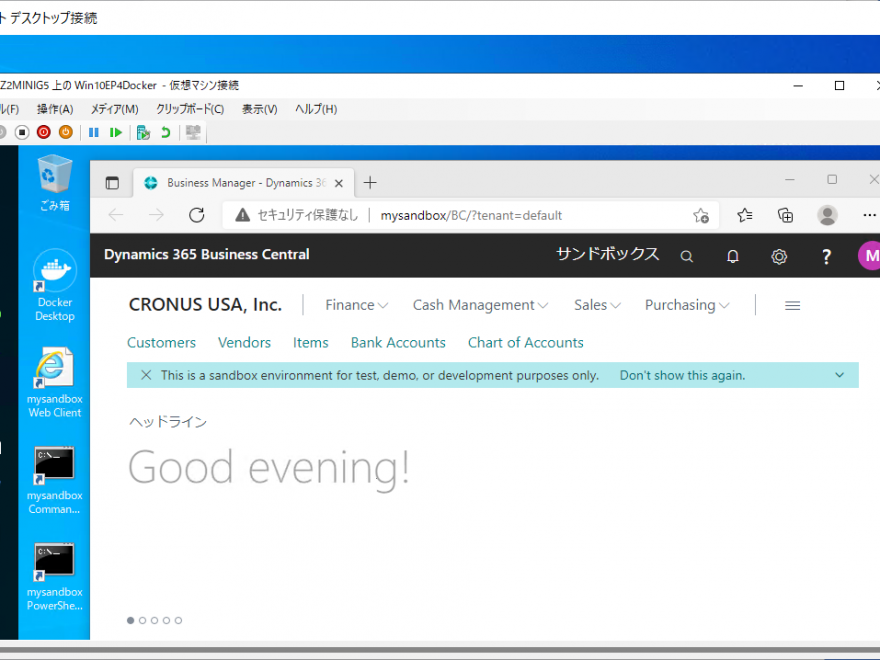Click the green revert checkpoint icon

point(166,132)
